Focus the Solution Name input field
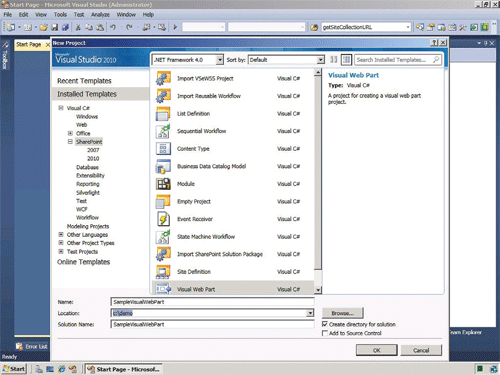Screen dimensions: 500x375 [212, 324]
